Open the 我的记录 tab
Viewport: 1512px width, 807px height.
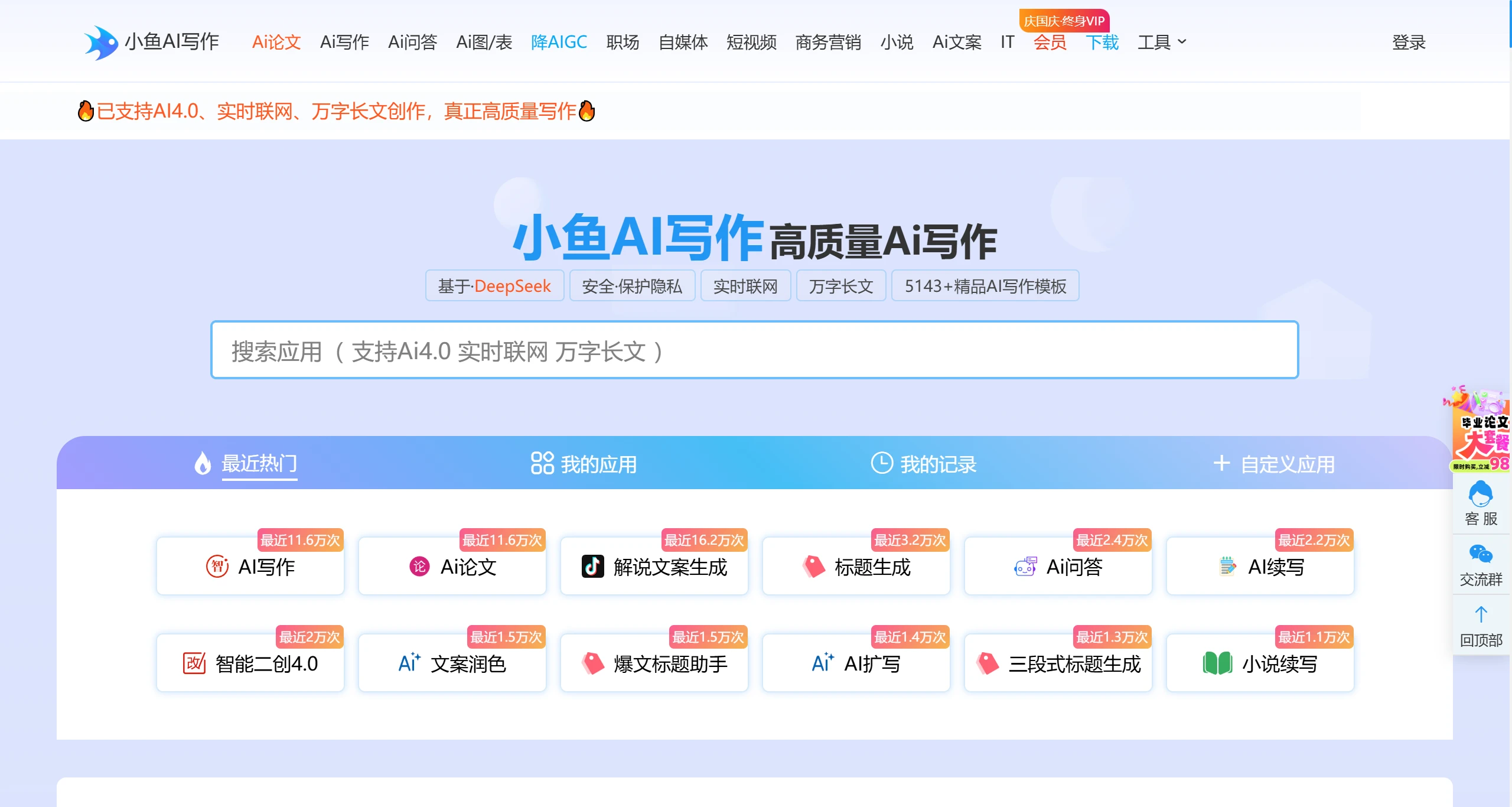click(x=923, y=464)
